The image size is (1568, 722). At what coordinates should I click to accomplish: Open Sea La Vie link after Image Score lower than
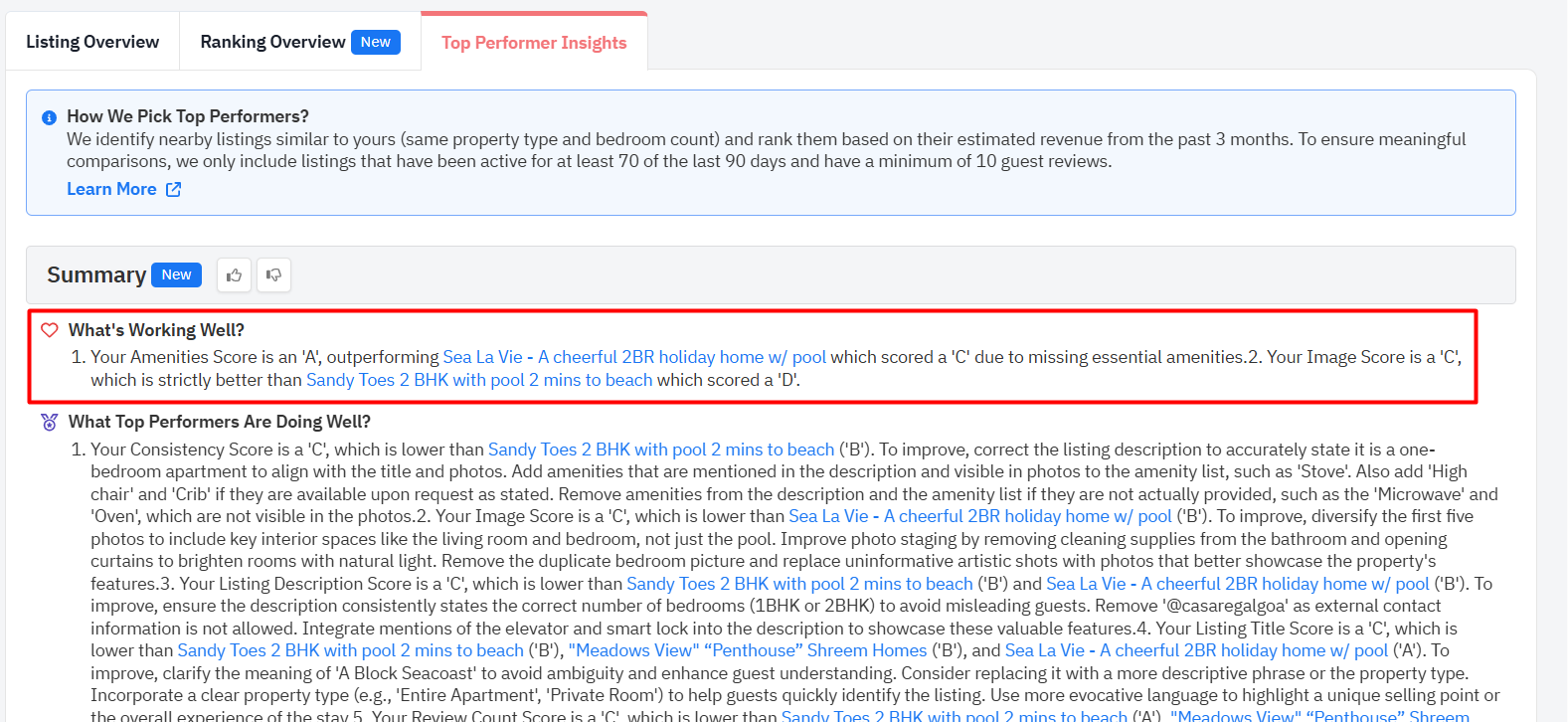[x=979, y=516]
